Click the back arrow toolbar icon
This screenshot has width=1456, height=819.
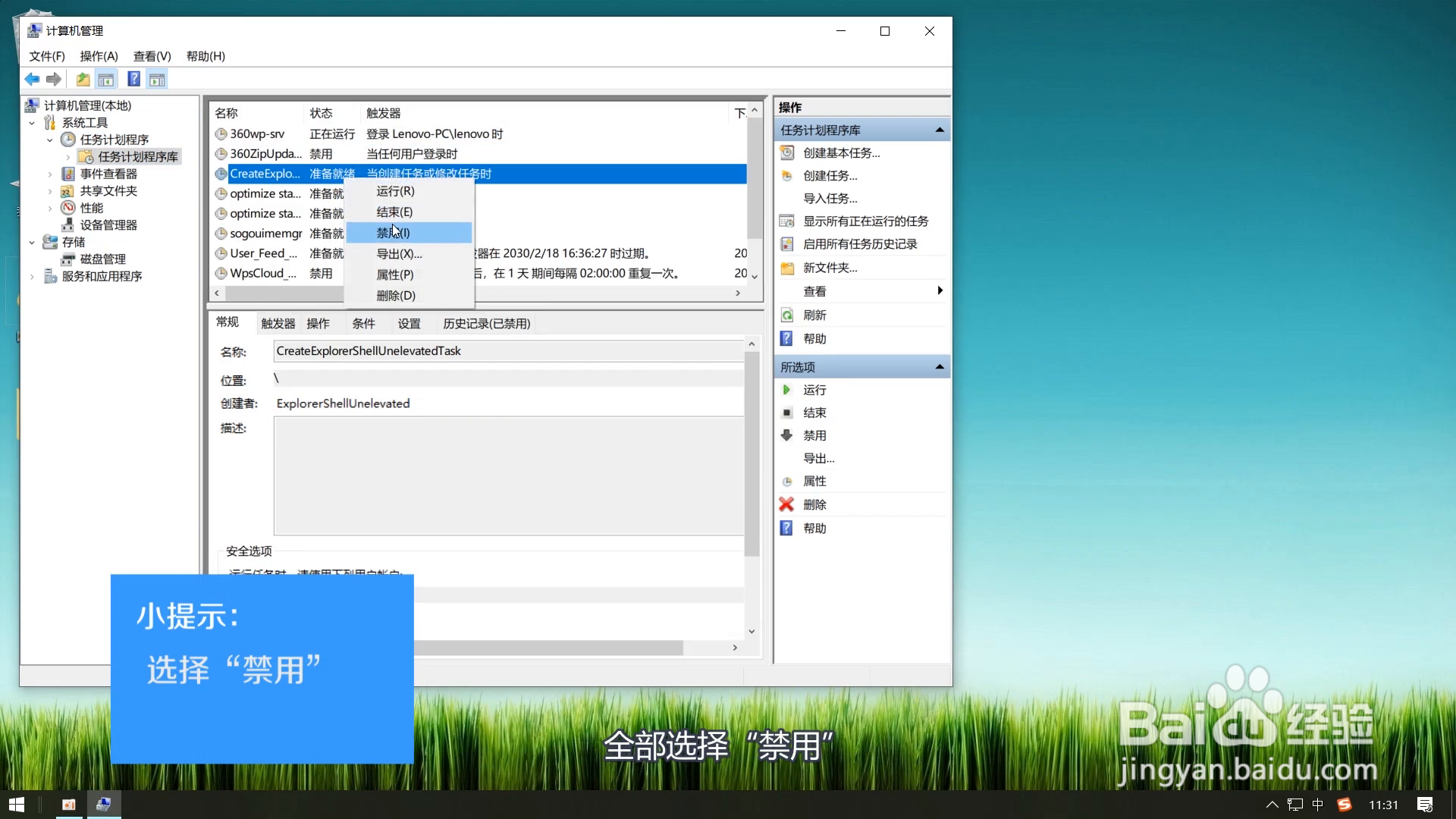(x=32, y=79)
